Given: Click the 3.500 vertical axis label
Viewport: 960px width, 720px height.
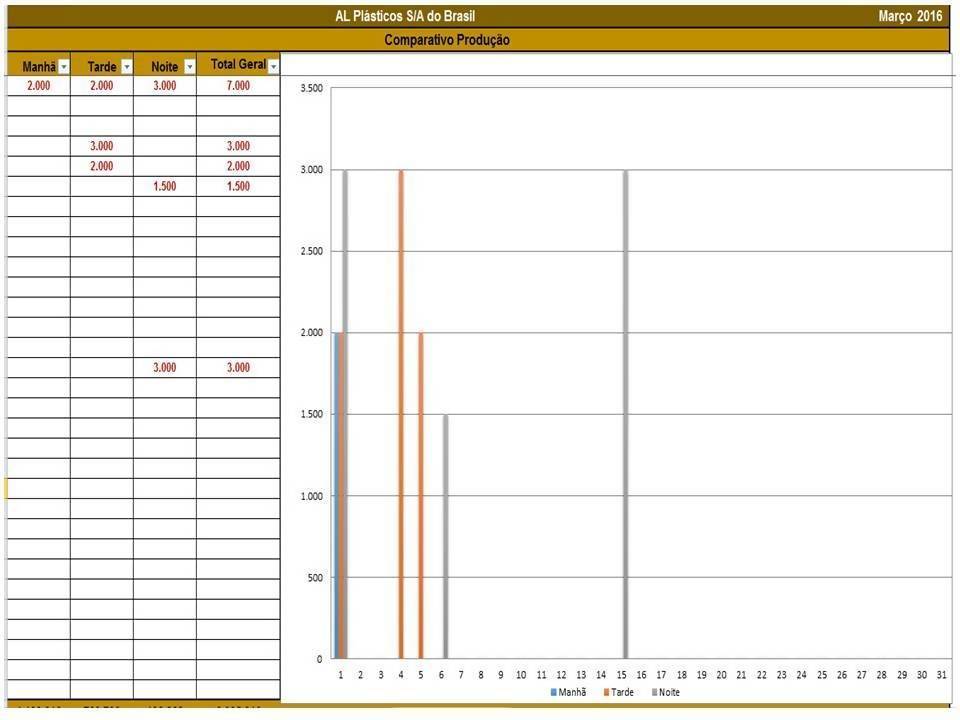Looking at the screenshot, I should [311, 88].
